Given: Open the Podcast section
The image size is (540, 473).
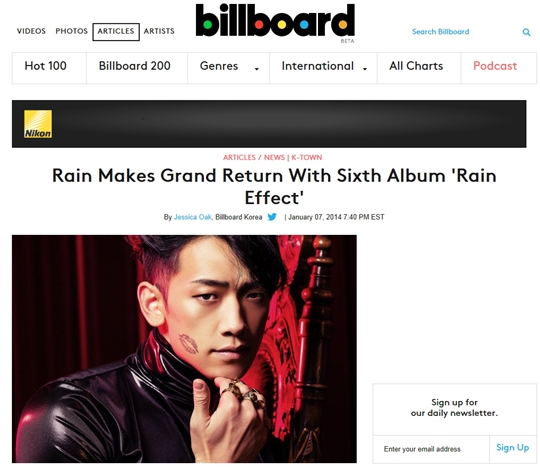Looking at the screenshot, I should (495, 66).
